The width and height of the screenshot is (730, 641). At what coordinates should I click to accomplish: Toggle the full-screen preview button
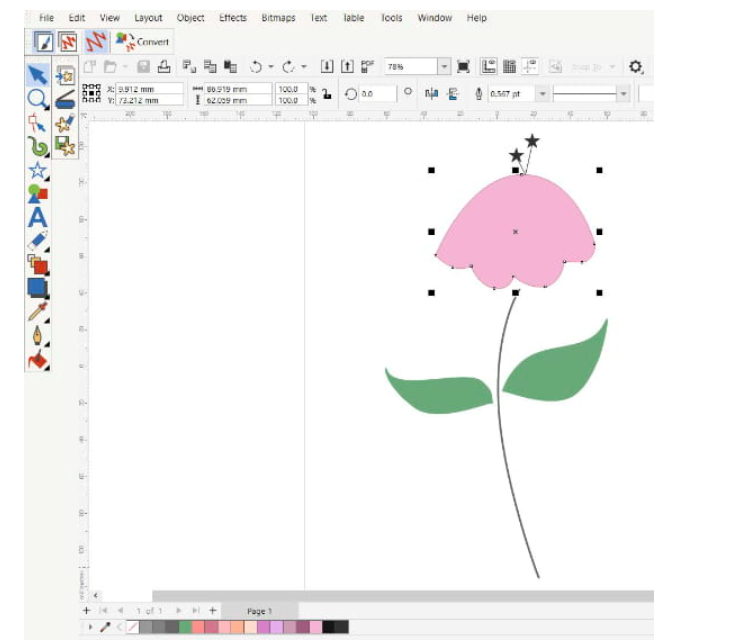click(463, 67)
